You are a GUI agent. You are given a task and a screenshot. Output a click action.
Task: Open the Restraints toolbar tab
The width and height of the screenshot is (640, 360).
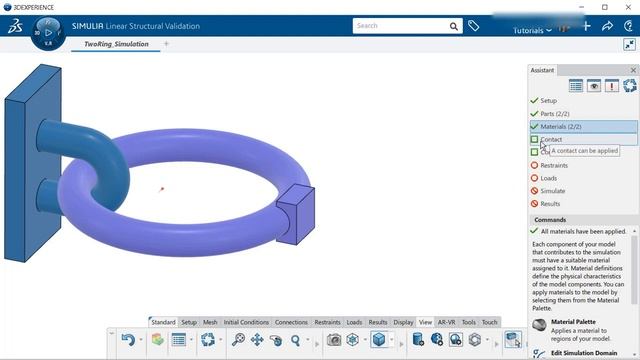pos(327,322)
